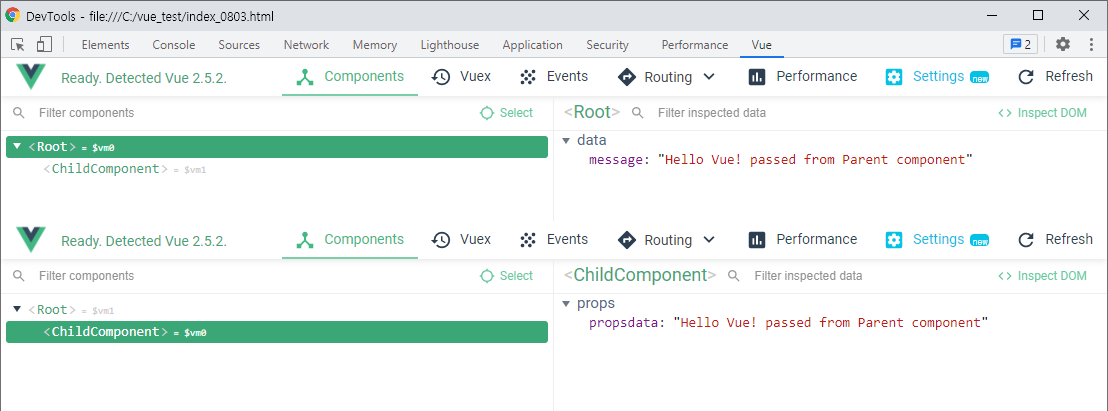Open the DevTools Performance tab

pos(695,44)
